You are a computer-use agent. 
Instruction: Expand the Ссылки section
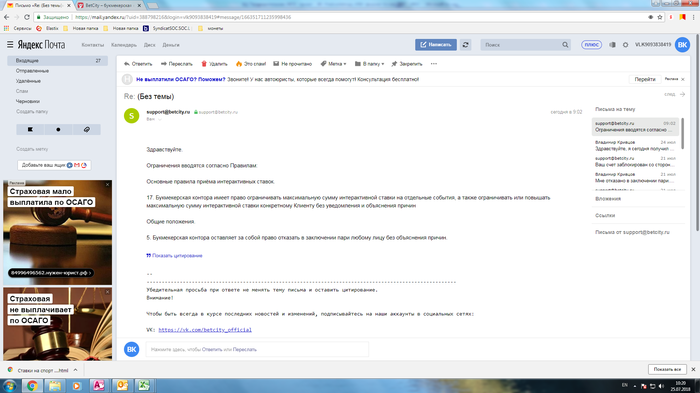coord(605,215)
